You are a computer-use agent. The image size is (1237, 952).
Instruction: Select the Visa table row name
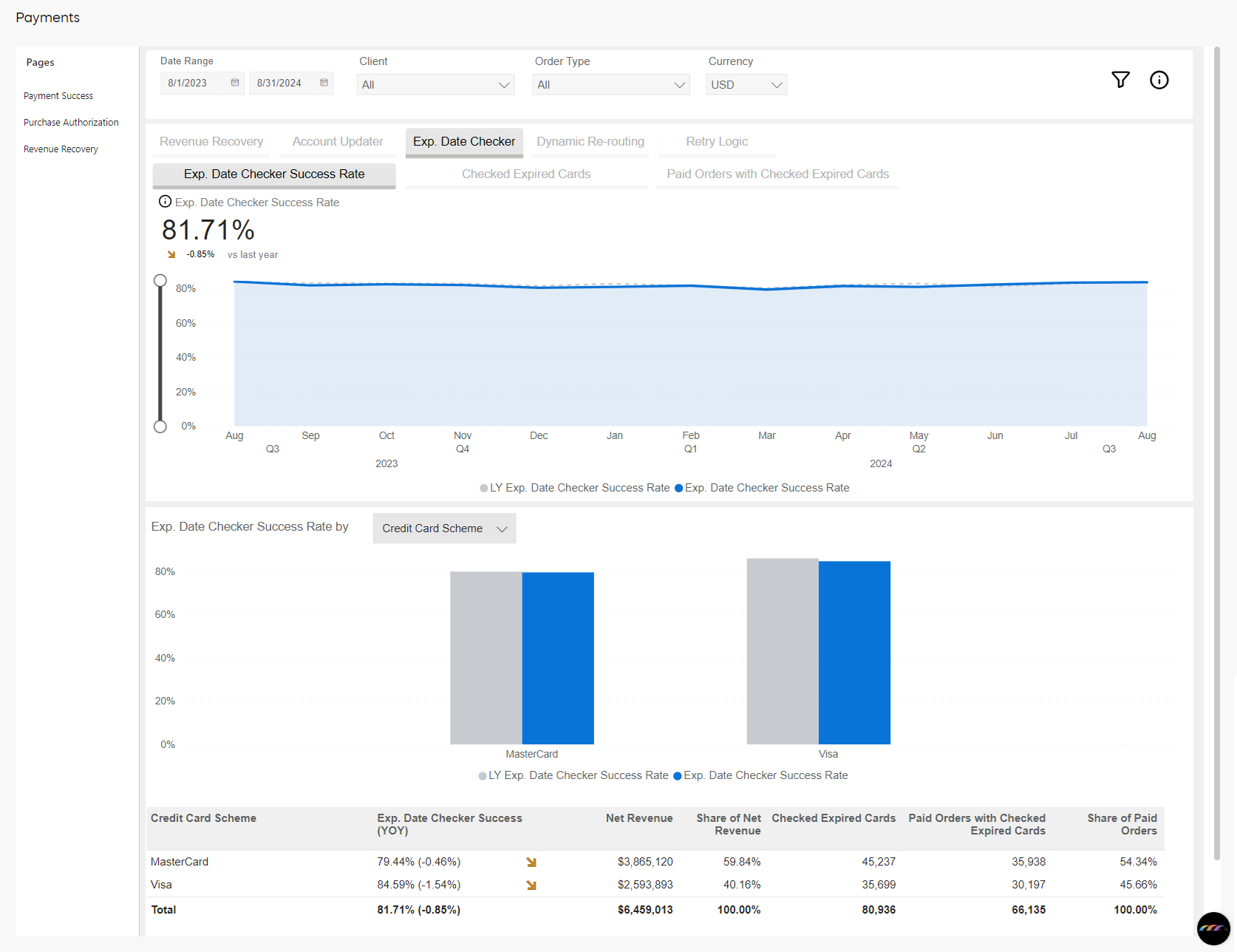pyautogui.click(x=161, y=885)
